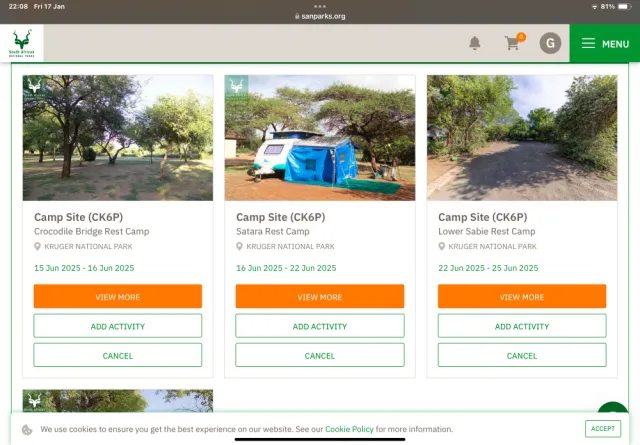Open the Crocodile Bridge campsite photo
The height and width of the screenshot is (445, 640).
(118, 138)
